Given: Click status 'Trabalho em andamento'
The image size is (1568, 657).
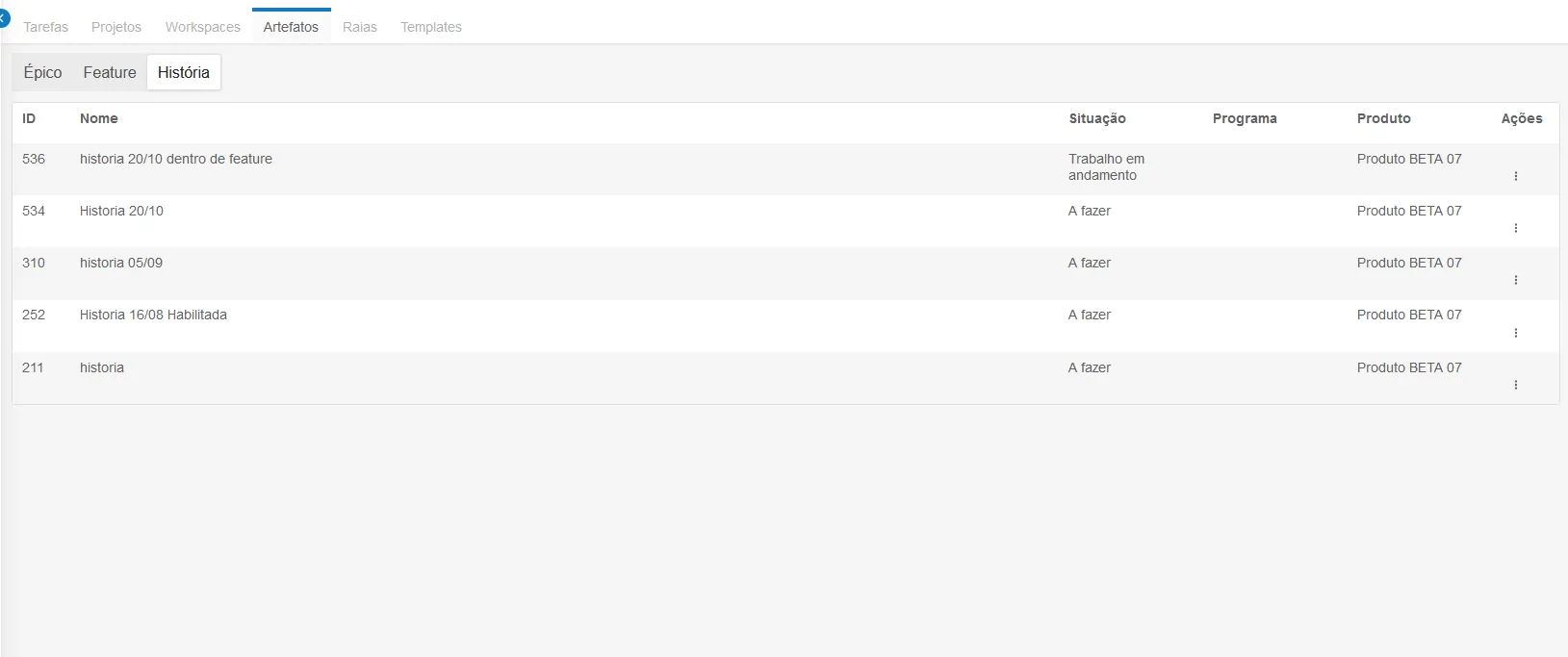Looking at the screenshot, I should click(x=1107, y=167).
